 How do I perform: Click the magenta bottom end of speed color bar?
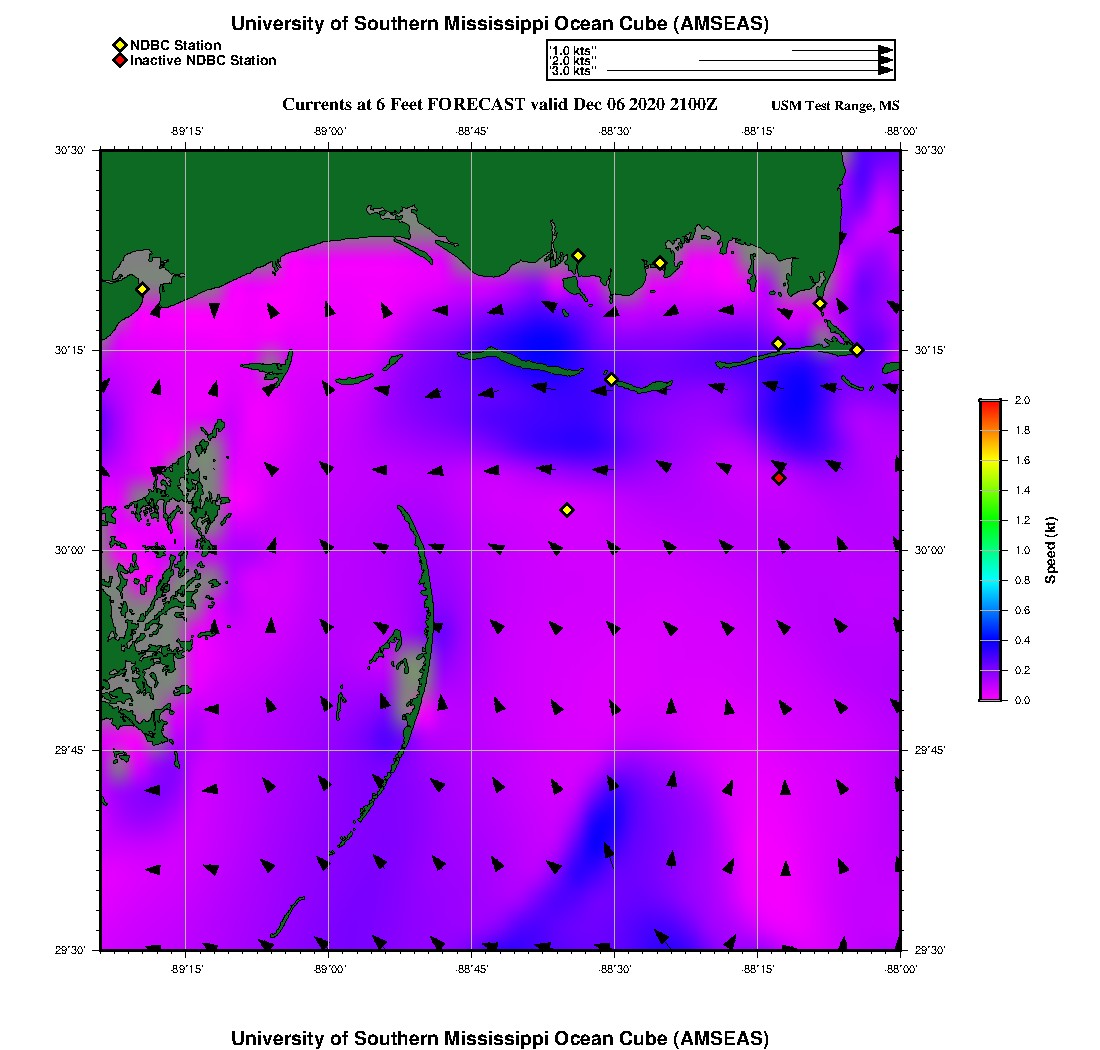click(x=990, y=696)
